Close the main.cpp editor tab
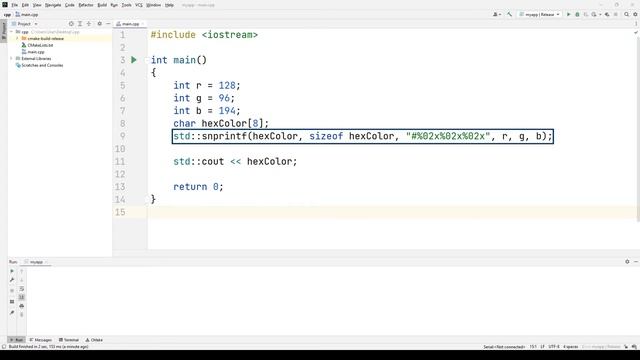The image size is (640, 360). click(x=142, y=24)
